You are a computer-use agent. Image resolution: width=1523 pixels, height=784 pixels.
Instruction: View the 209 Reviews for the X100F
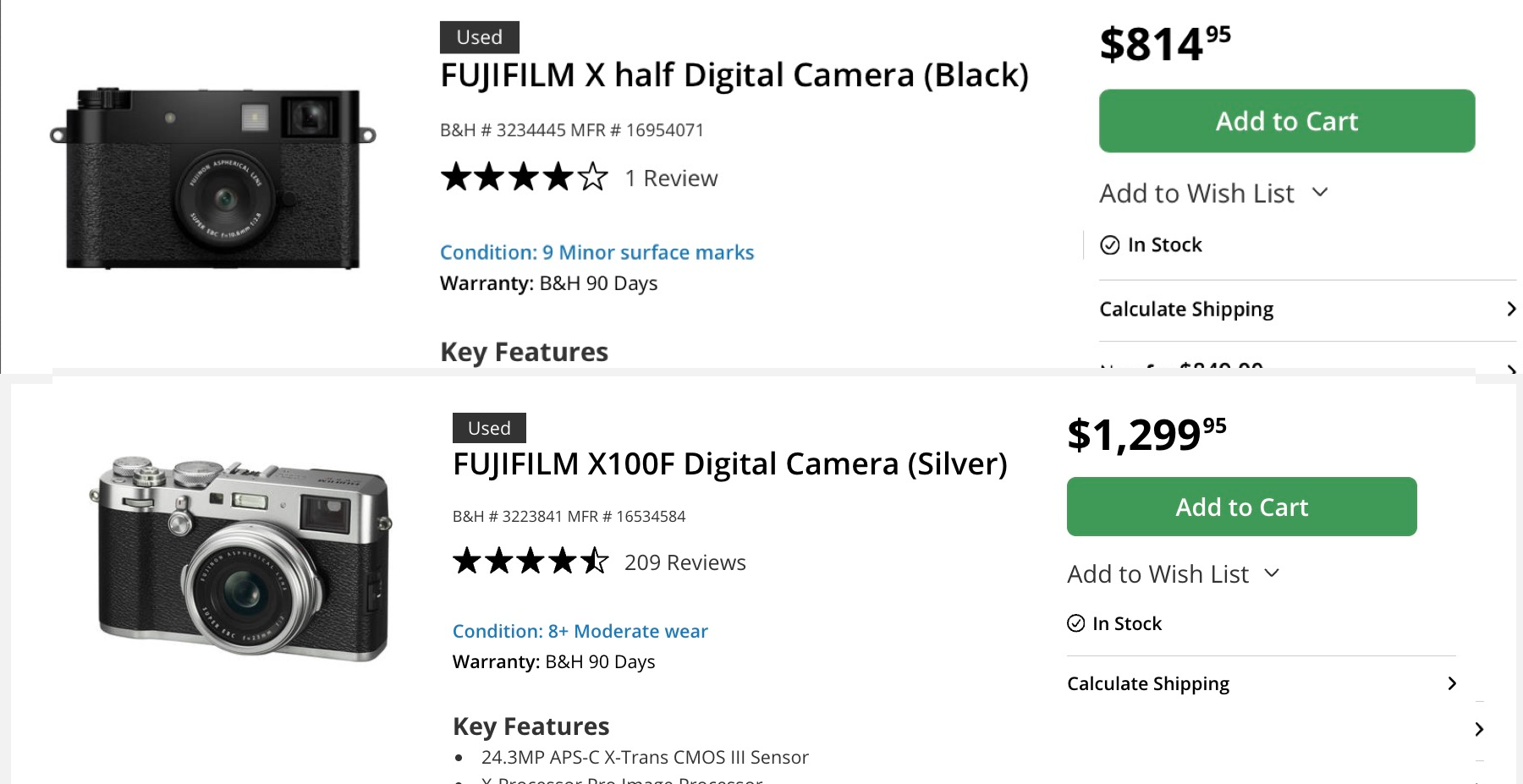tap(685, 562)
